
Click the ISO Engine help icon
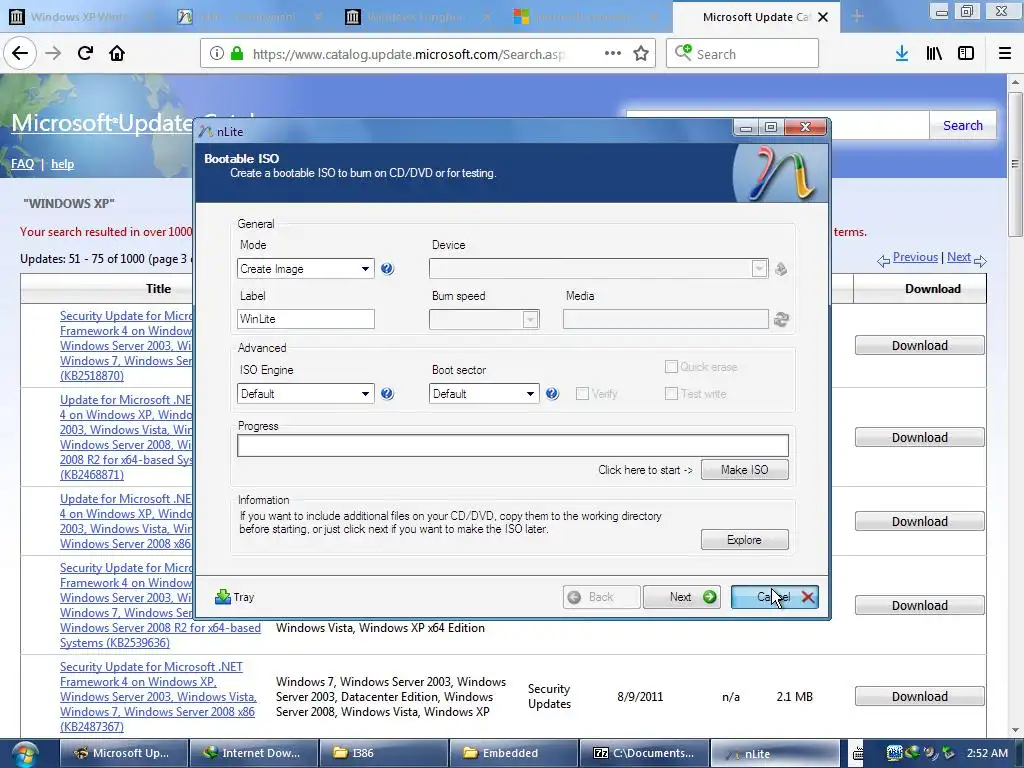point(387,393)
